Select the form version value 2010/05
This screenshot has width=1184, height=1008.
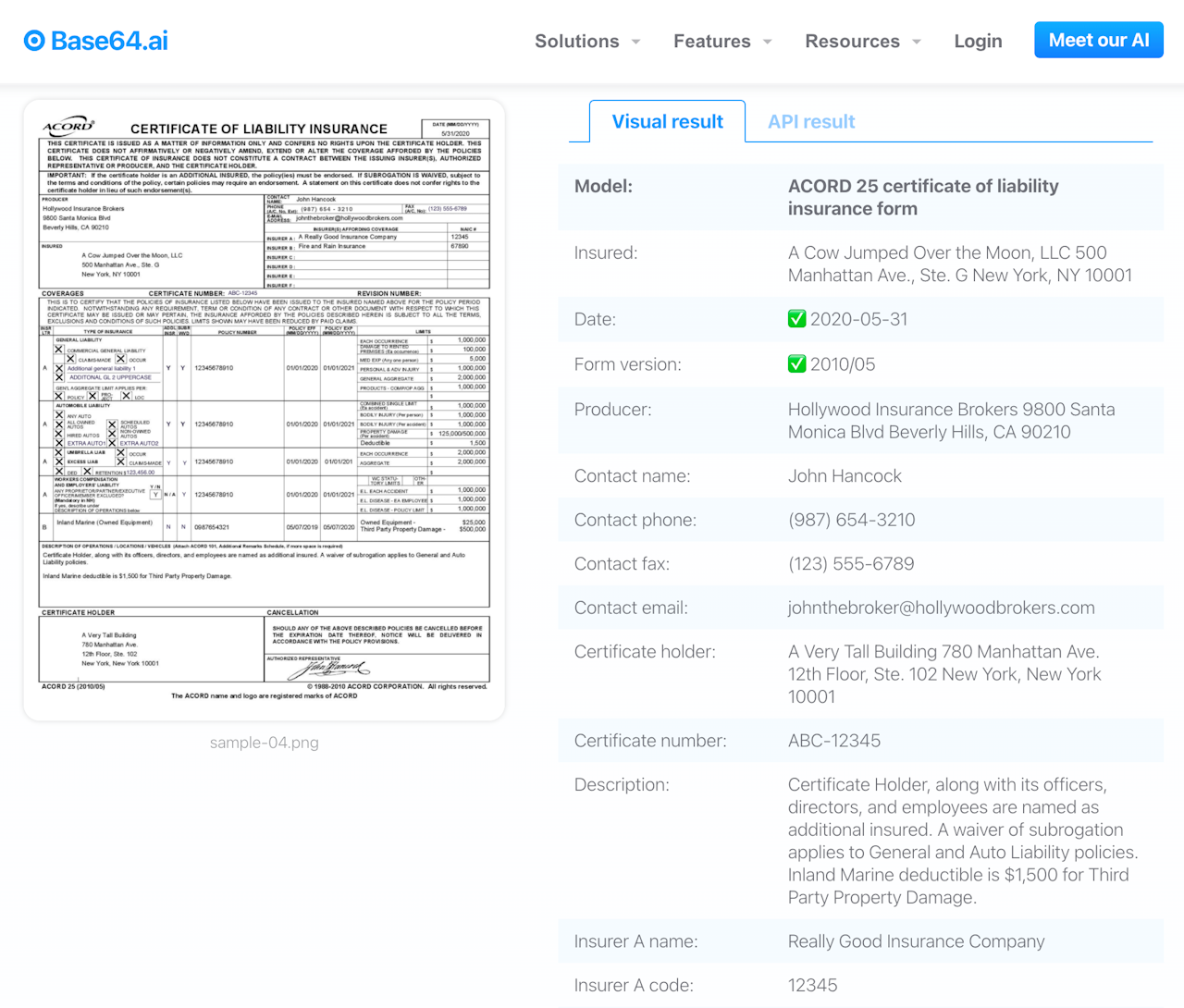843,364
